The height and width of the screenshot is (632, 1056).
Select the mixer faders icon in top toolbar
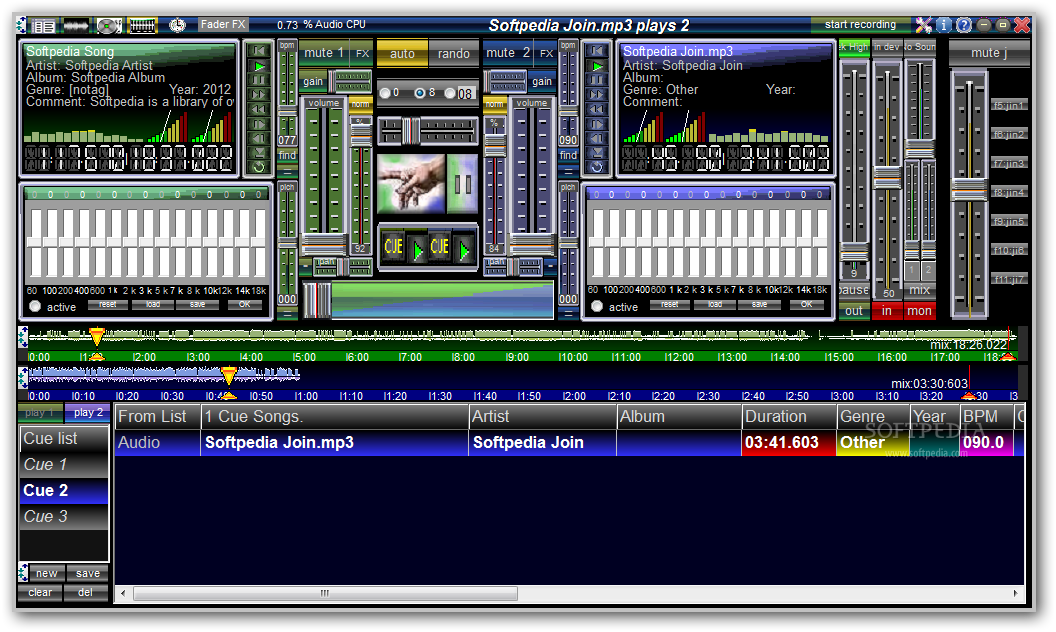coord(142,26)
